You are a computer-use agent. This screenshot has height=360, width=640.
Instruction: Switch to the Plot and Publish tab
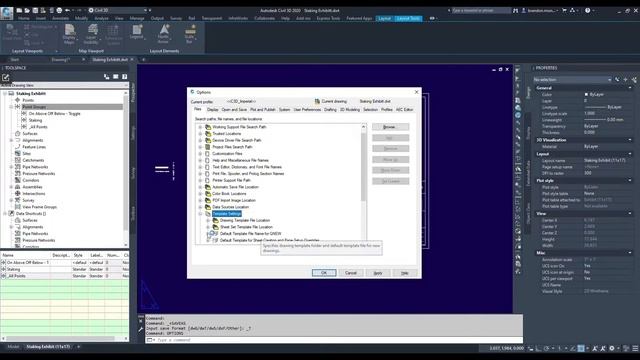(262, 110)
